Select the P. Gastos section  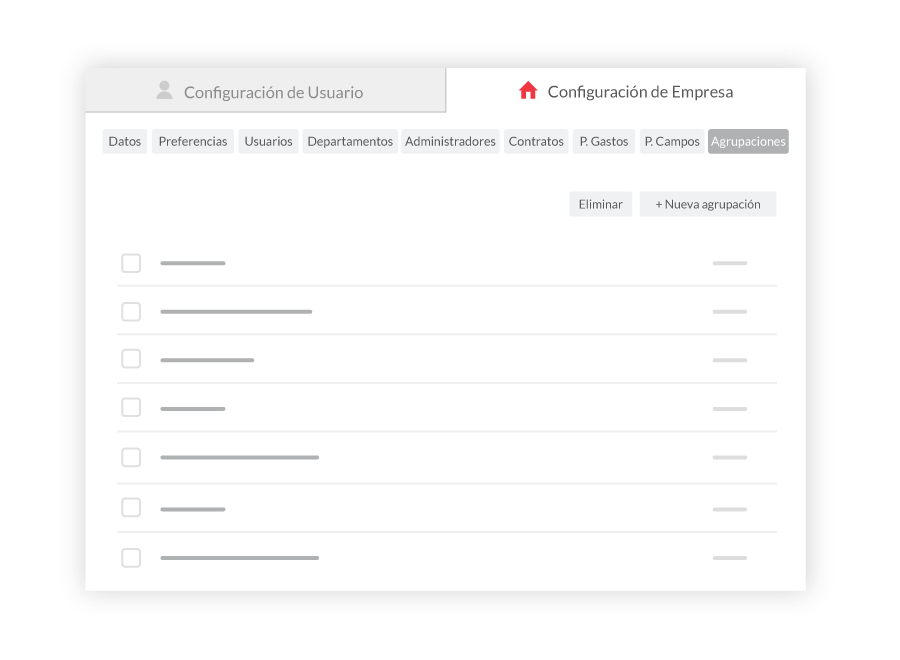pyautogui.click(x=604, y=141)
